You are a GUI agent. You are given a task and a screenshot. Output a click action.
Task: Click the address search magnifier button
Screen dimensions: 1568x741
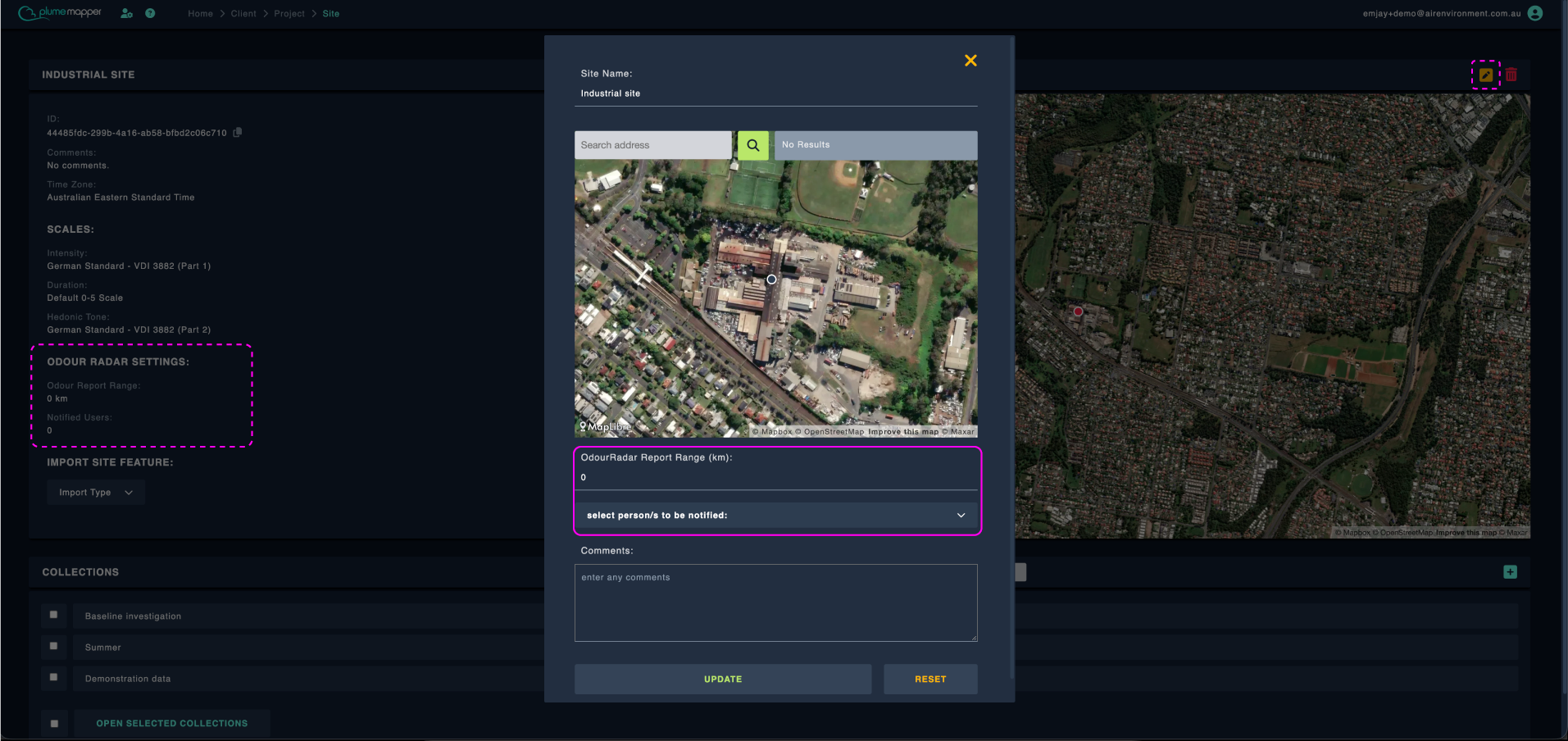(752, 145)
